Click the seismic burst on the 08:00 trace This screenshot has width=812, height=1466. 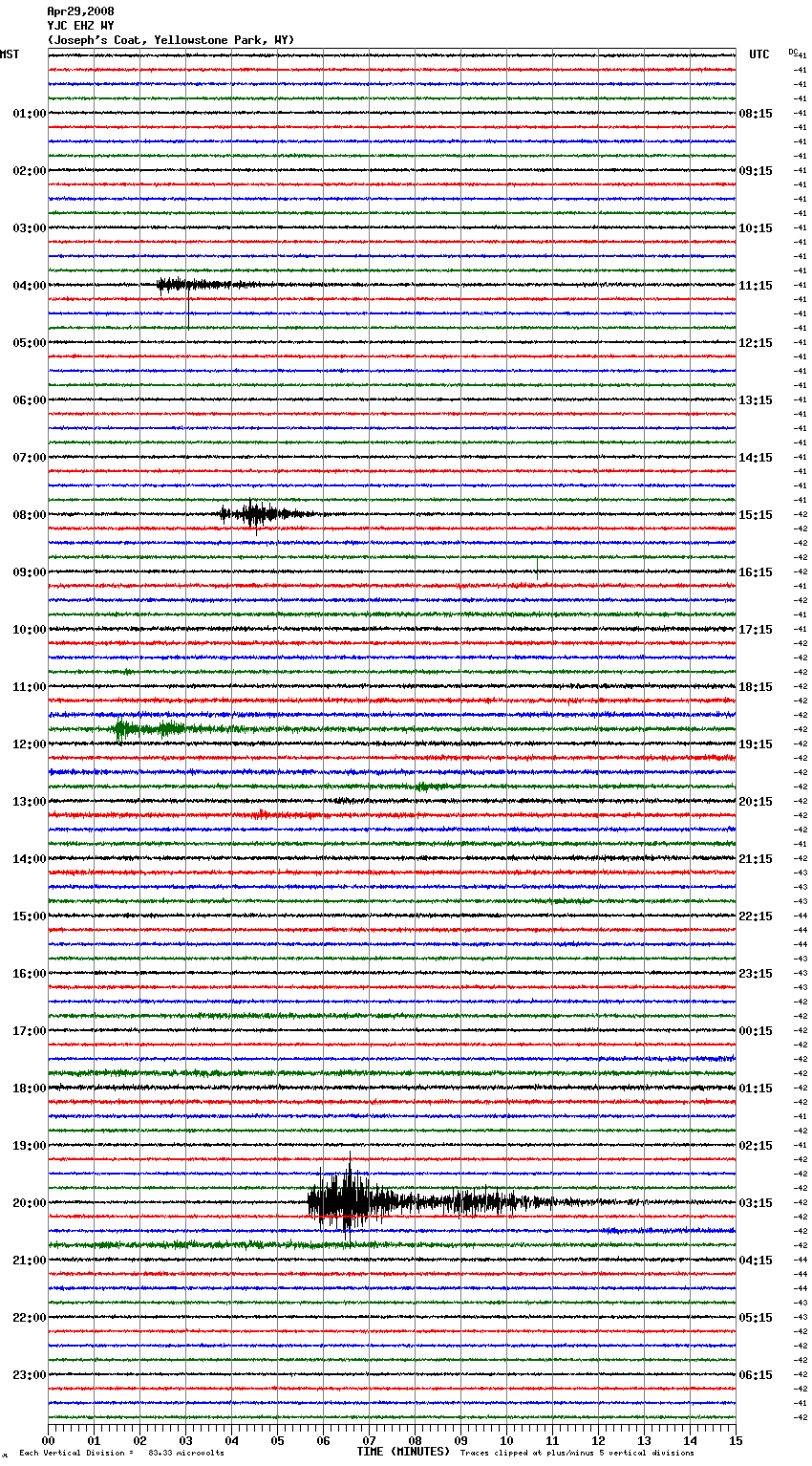tap(266, 514)
